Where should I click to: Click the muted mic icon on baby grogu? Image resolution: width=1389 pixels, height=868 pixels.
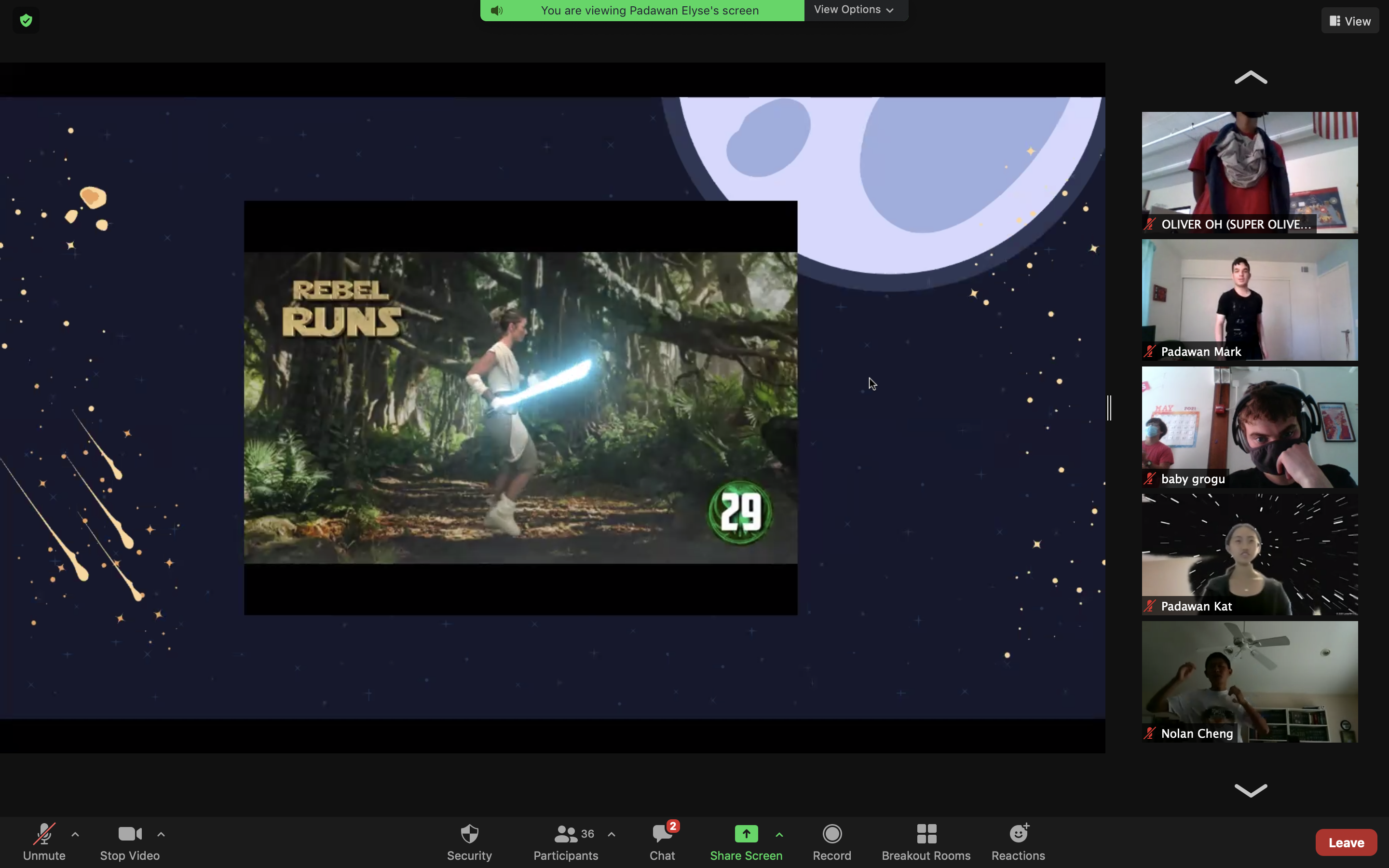tap(1150, 479)
